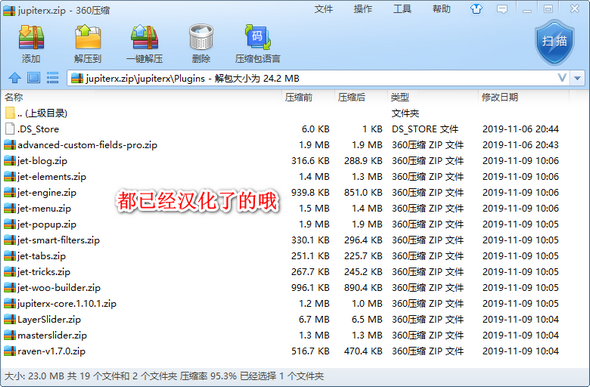Click the DS_STORE 文件 type cell
Viewport: 590px width, 387px height.
pyautogui.click(x=425, y=129)
